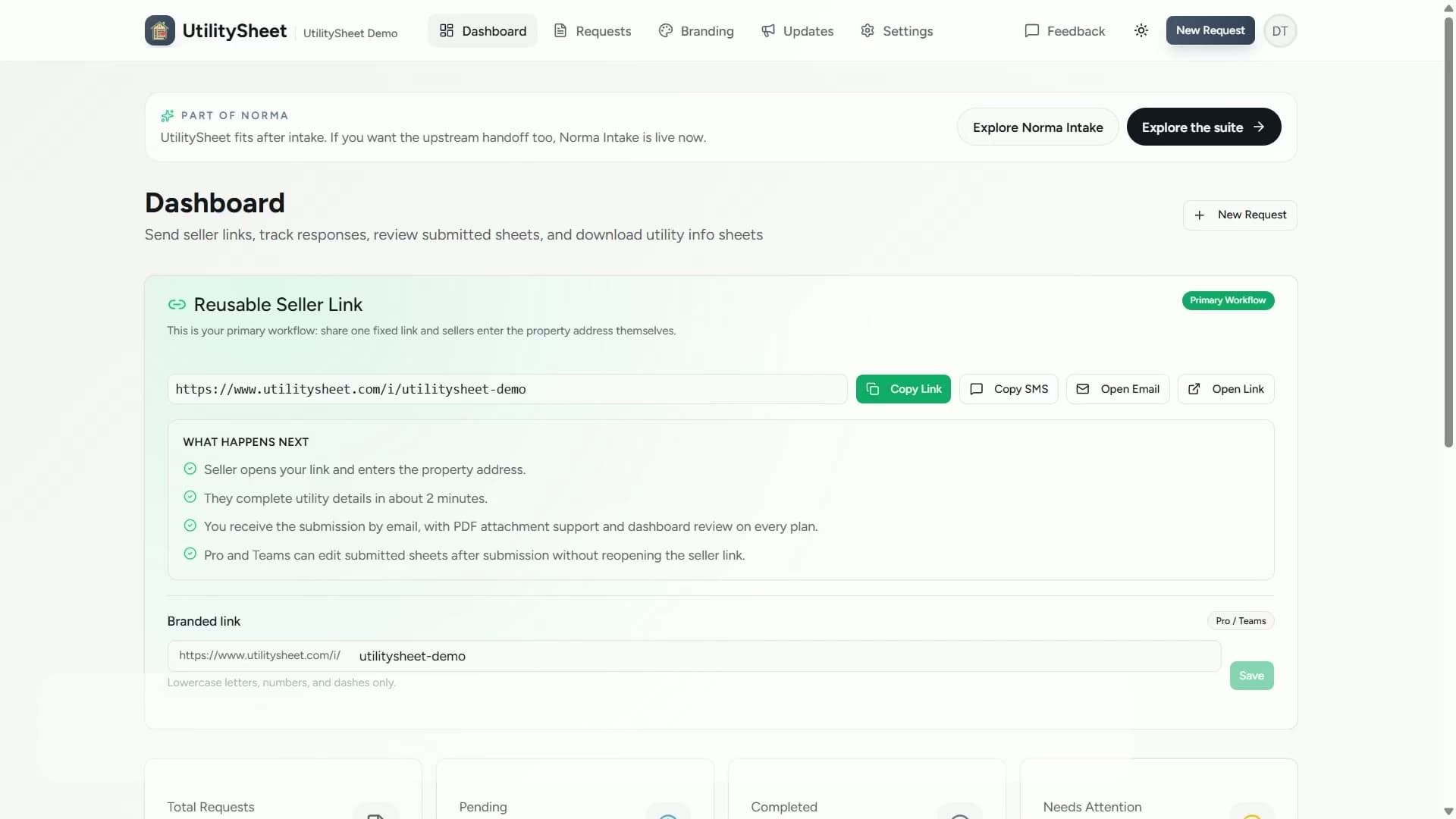1456x819 pixels.
Task: Click the check icon beside 'They complete utility details'
Action: point(190,497)
